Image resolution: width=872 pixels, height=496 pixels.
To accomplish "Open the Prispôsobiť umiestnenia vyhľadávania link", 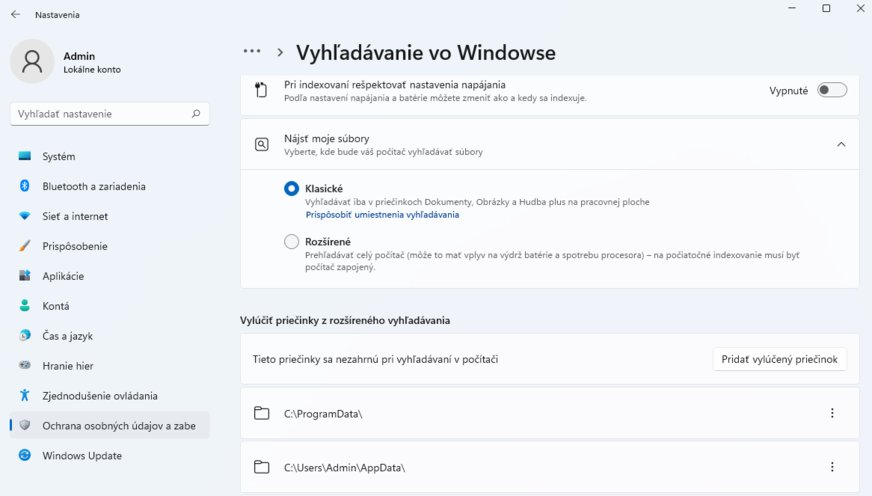I will coord(382,215).
